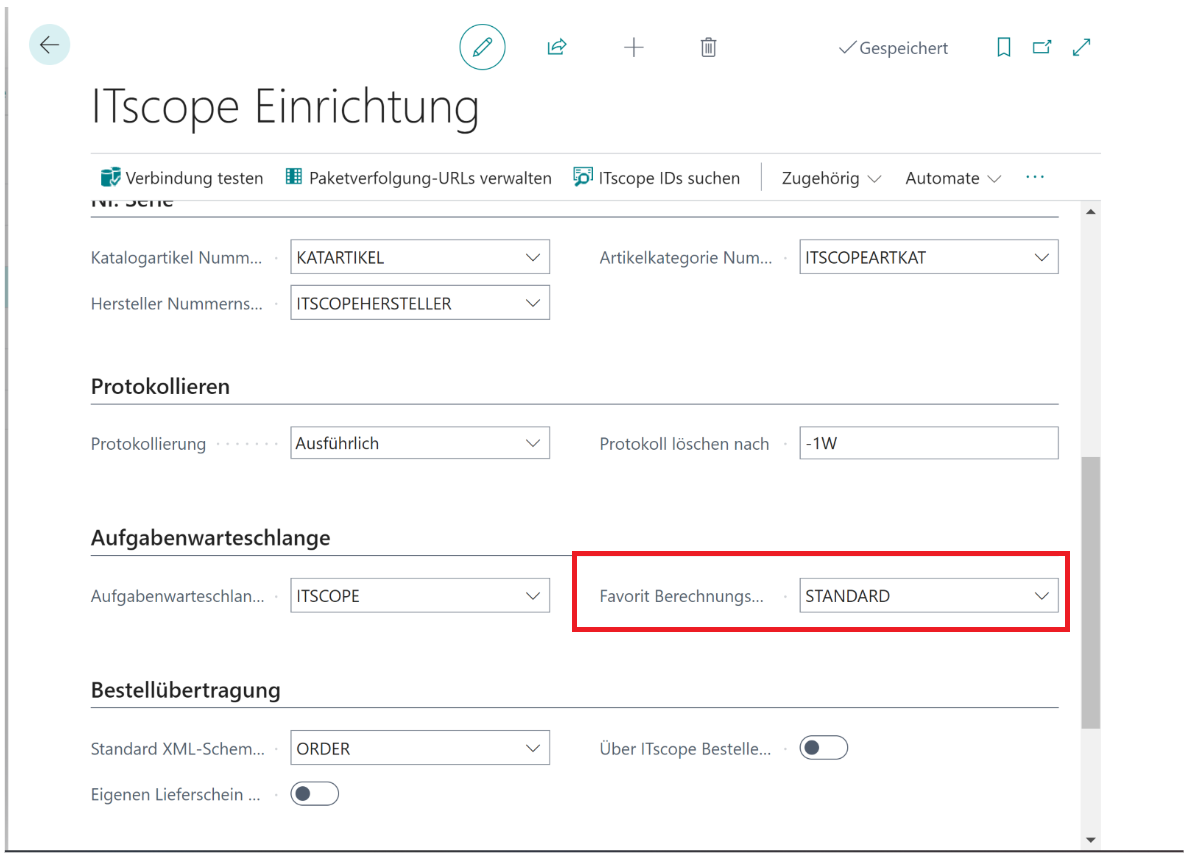Expand to full screen with the diagonal arrows

pyautogui.click(x=1081, y=47)
